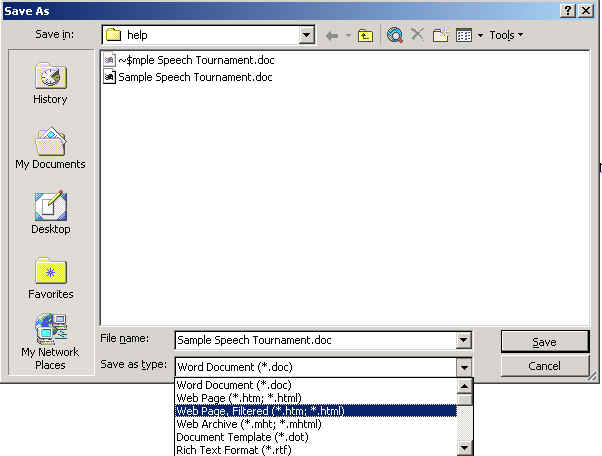Open the Tools menu
The height and width of the screenshot is (456, 602).
tap(506, 35)
